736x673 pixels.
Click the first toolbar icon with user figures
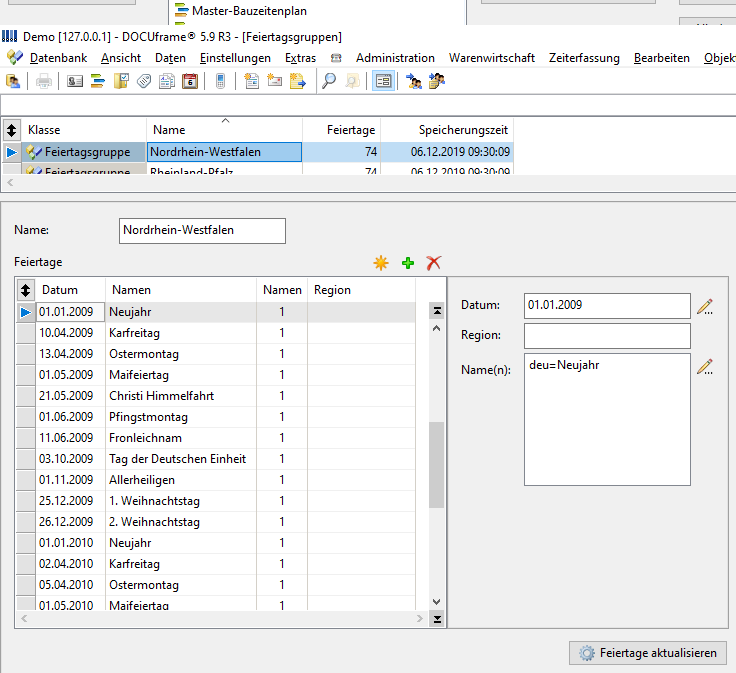[13, 81]
